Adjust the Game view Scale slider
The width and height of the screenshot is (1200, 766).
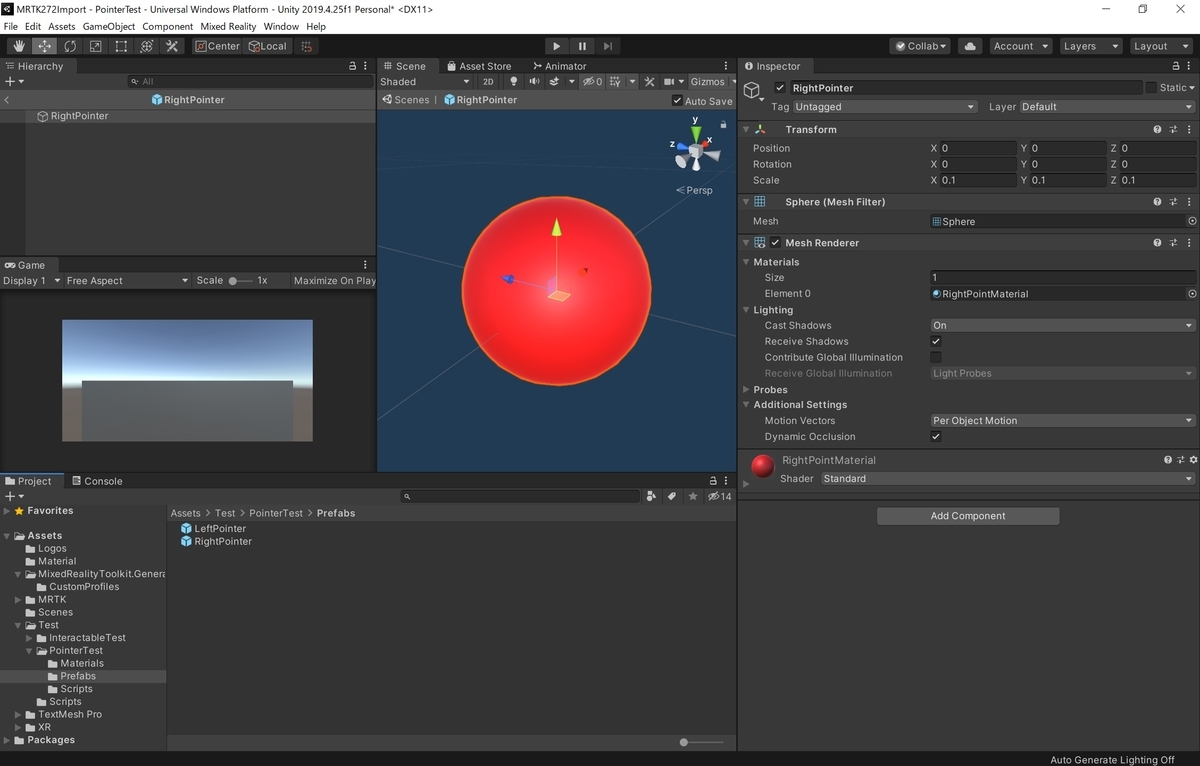click(240, 281)
